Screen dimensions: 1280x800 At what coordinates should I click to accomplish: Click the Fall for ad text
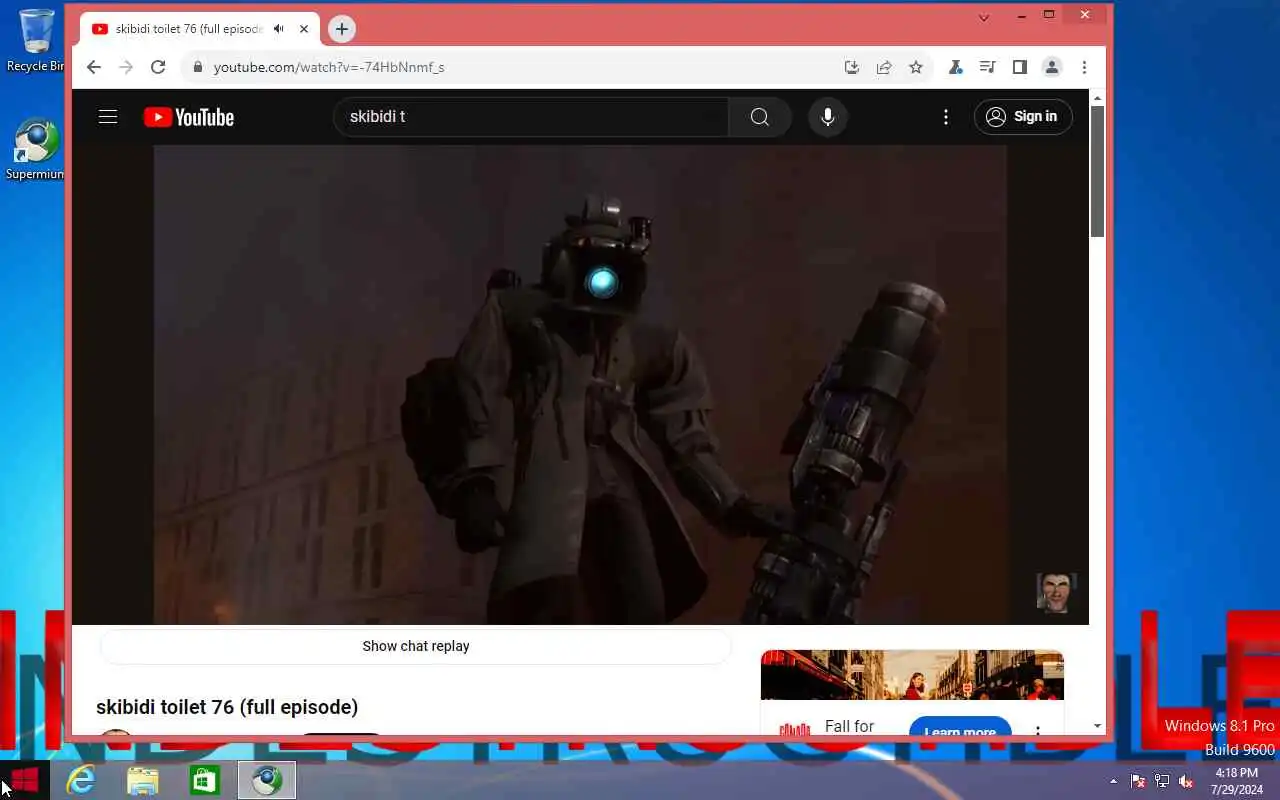[x=850, y=727]
